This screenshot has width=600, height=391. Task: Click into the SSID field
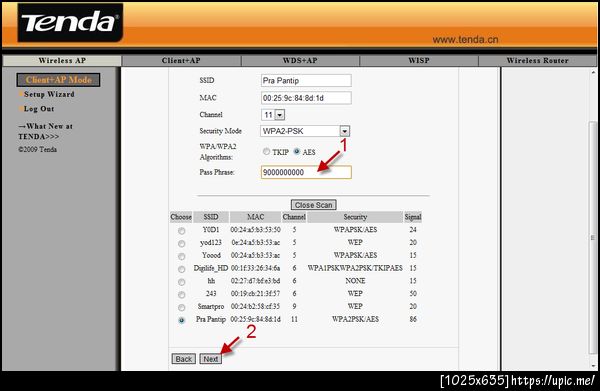tap(306, 80)
